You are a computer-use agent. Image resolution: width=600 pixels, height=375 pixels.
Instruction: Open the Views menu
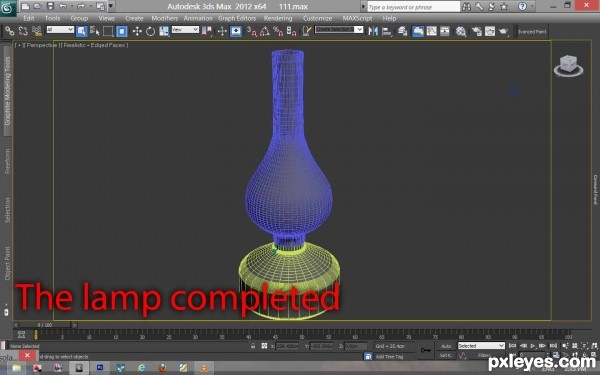106,18
